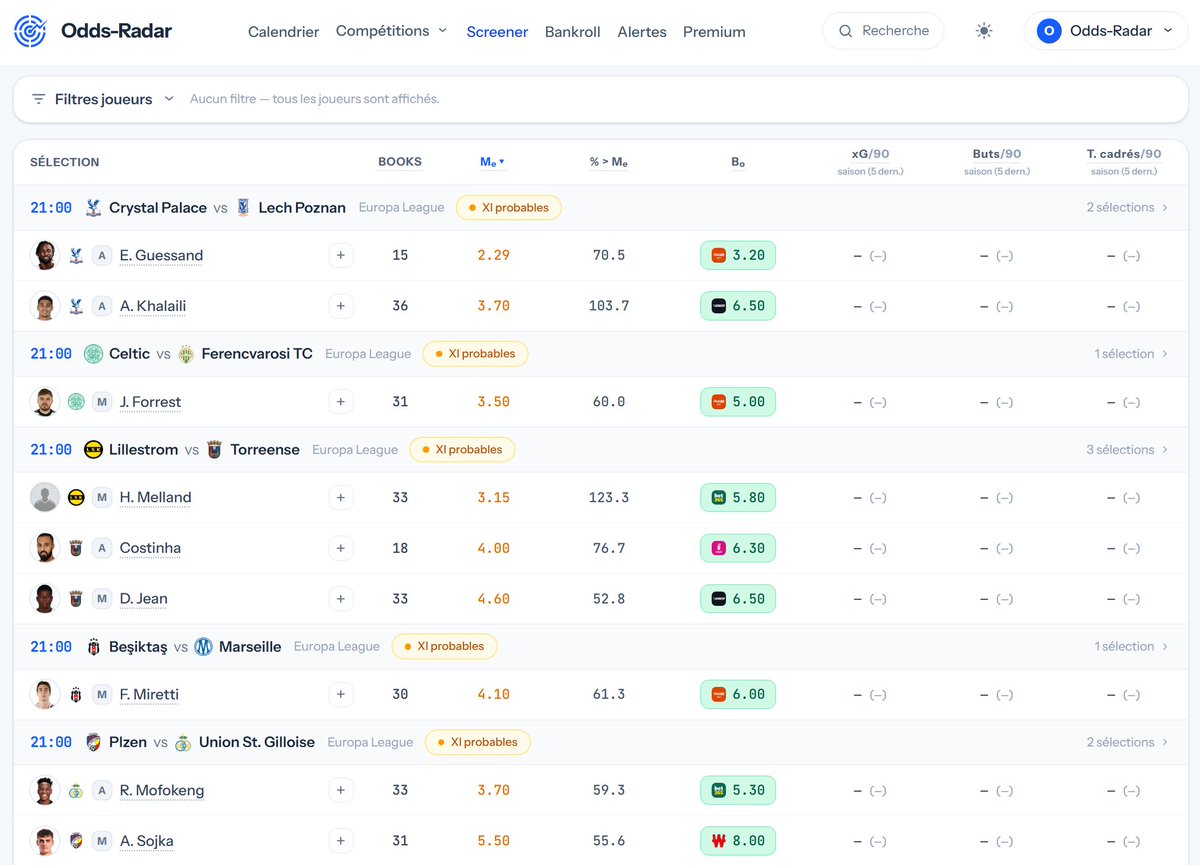Expand Lillestrom match '3 sélections'
Screen dimensions: 1200x865
point(1128,450)
